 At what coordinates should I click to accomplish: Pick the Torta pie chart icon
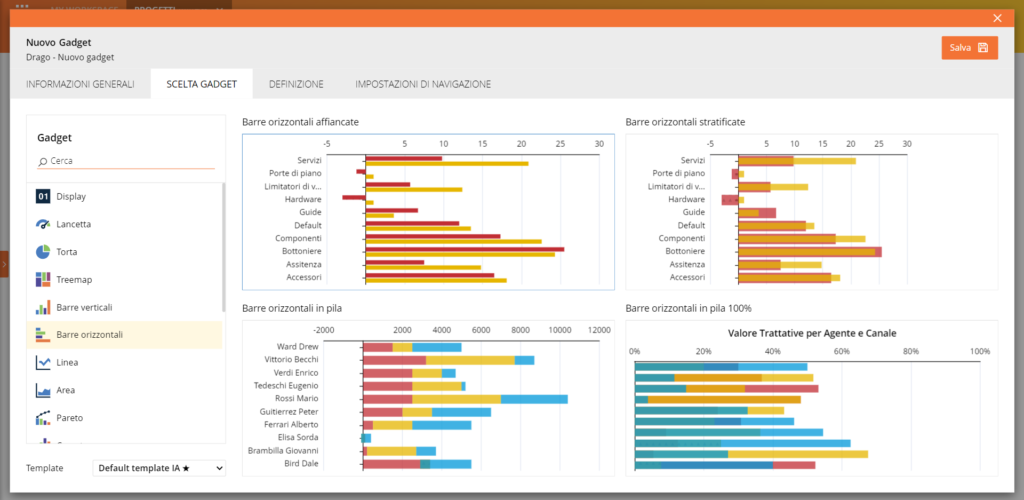[43, 252]
